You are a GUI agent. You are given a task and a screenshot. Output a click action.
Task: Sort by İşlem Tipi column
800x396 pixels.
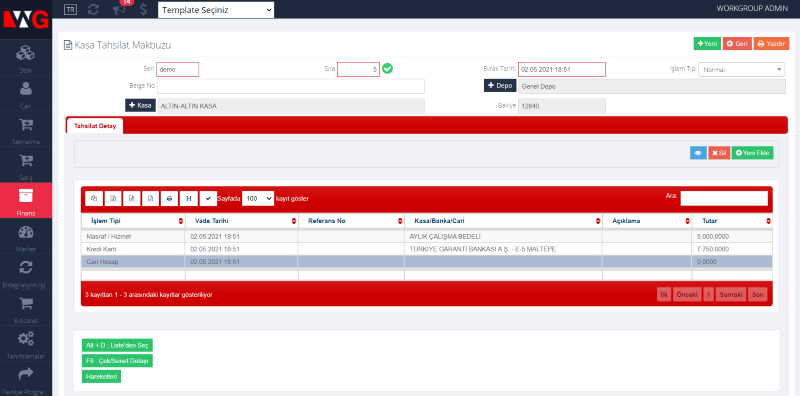coord(133,221)
